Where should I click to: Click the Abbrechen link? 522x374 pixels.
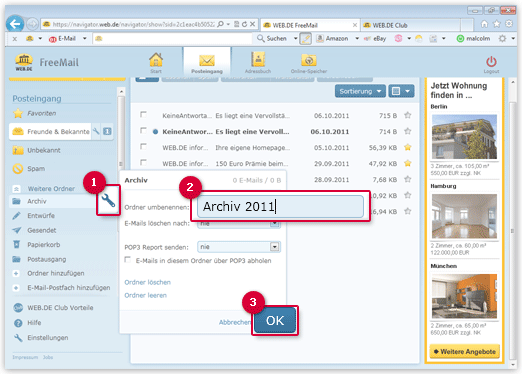[235, 322]
